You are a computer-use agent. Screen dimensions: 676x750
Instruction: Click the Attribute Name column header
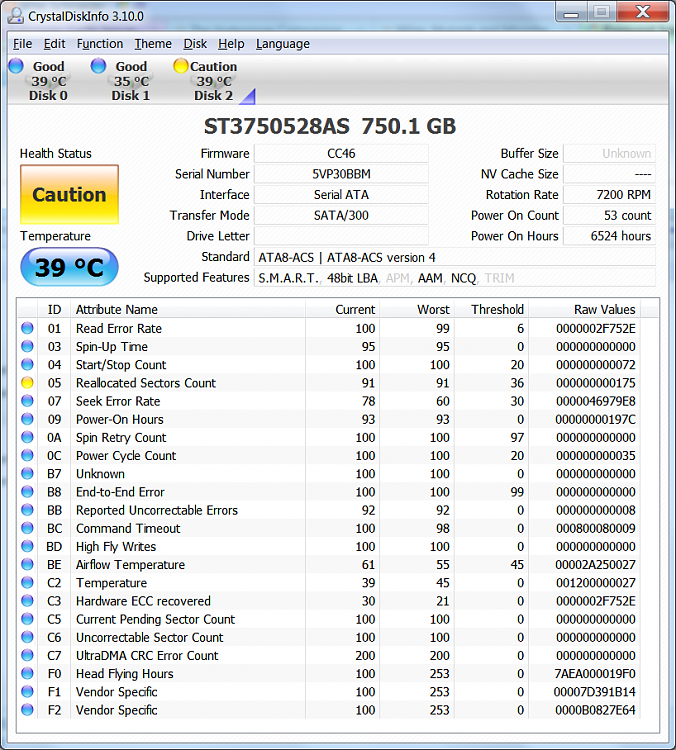click(188, 309)
